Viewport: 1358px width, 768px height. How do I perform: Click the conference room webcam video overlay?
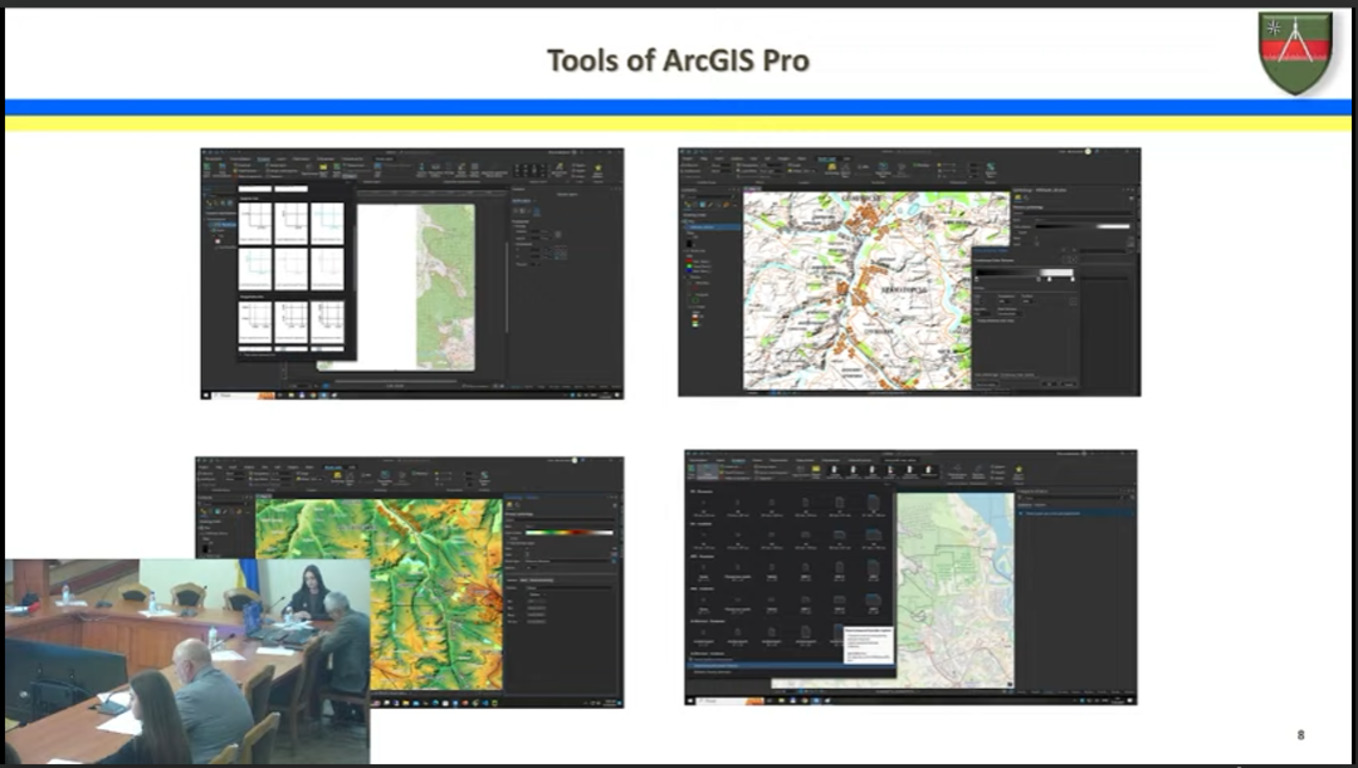pyautogui.click(x=187, y=661)
